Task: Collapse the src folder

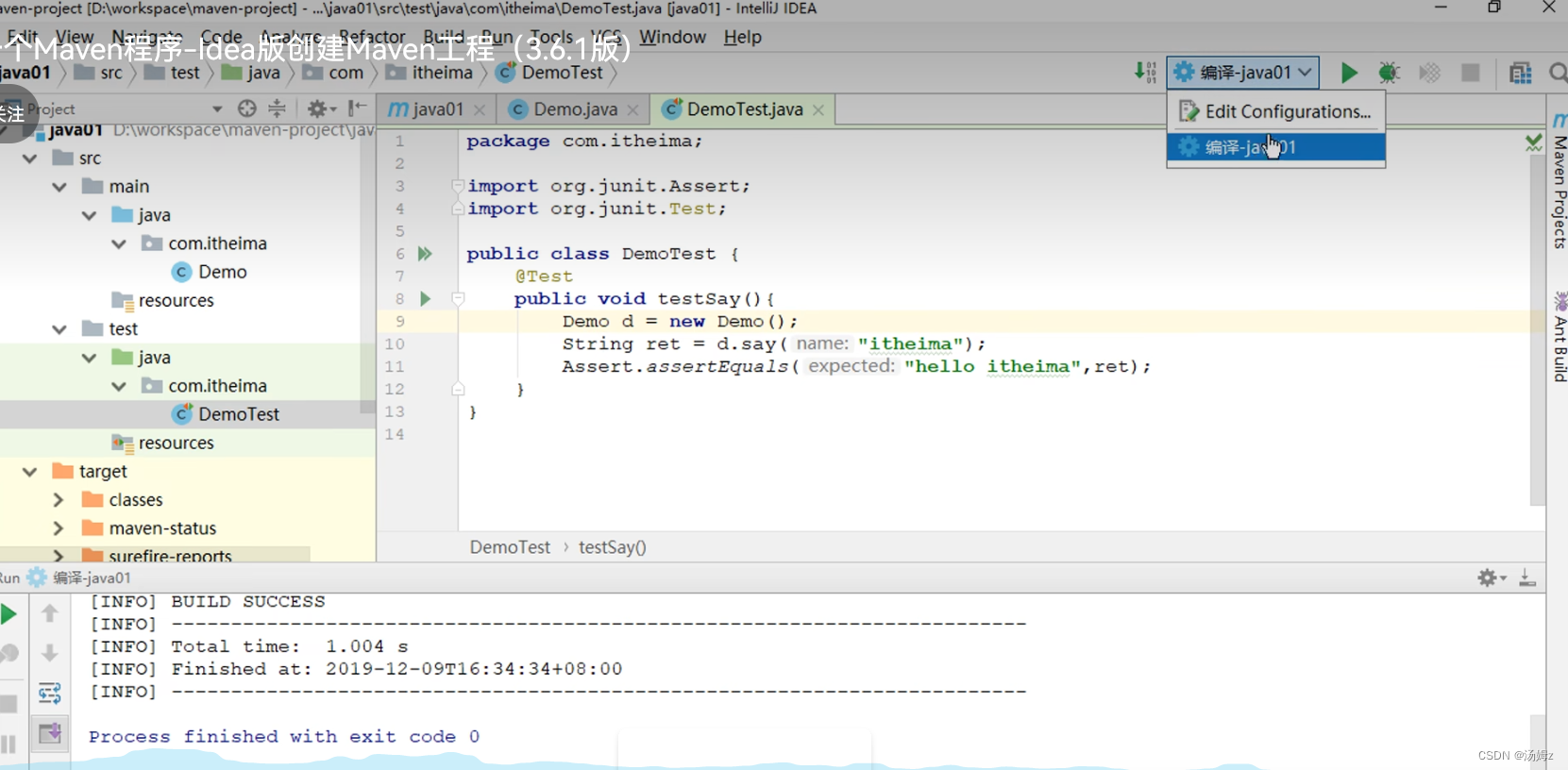Action: tap(30, 159)
